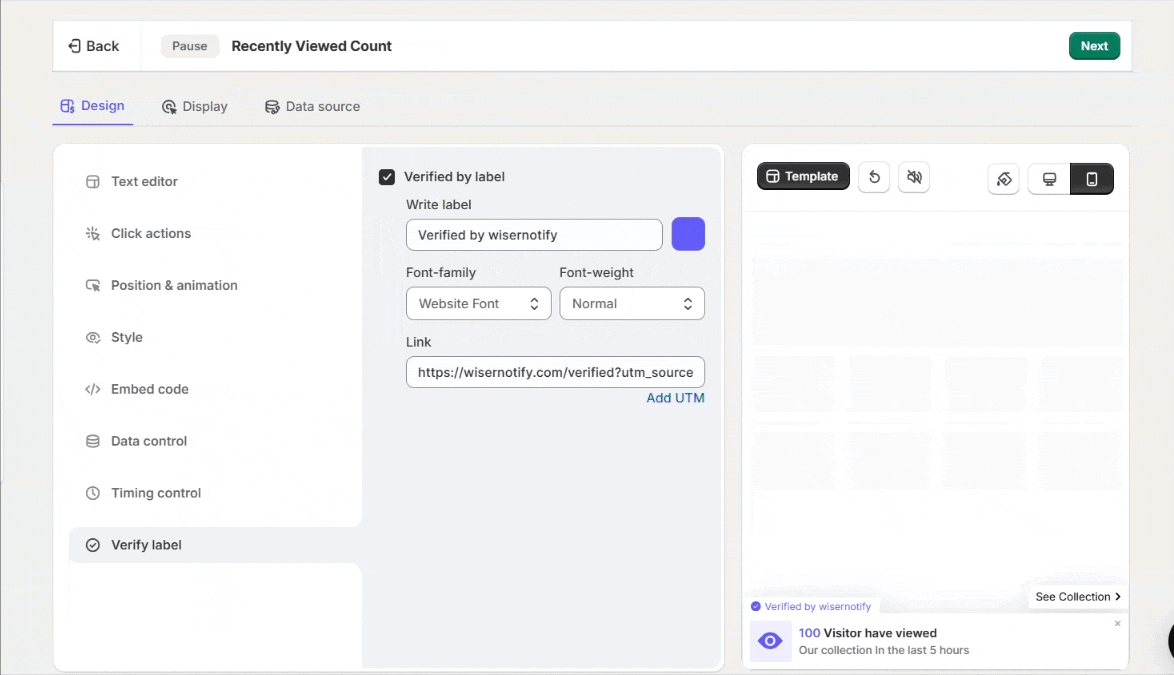Click the "100 Visitor have viewed" text
Viewport: 1174px width, 675px height.
[x=868, y=633]
